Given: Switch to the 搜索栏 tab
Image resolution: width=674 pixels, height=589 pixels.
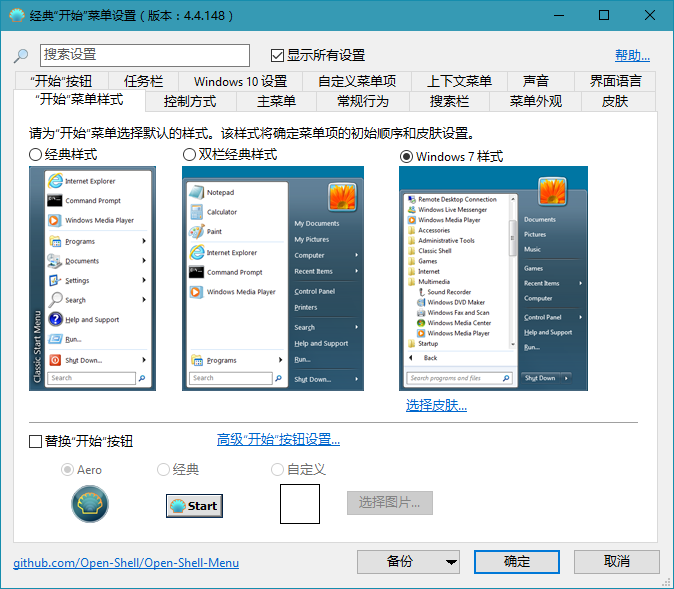Looking at the screenshot, I should pos(449,101).
